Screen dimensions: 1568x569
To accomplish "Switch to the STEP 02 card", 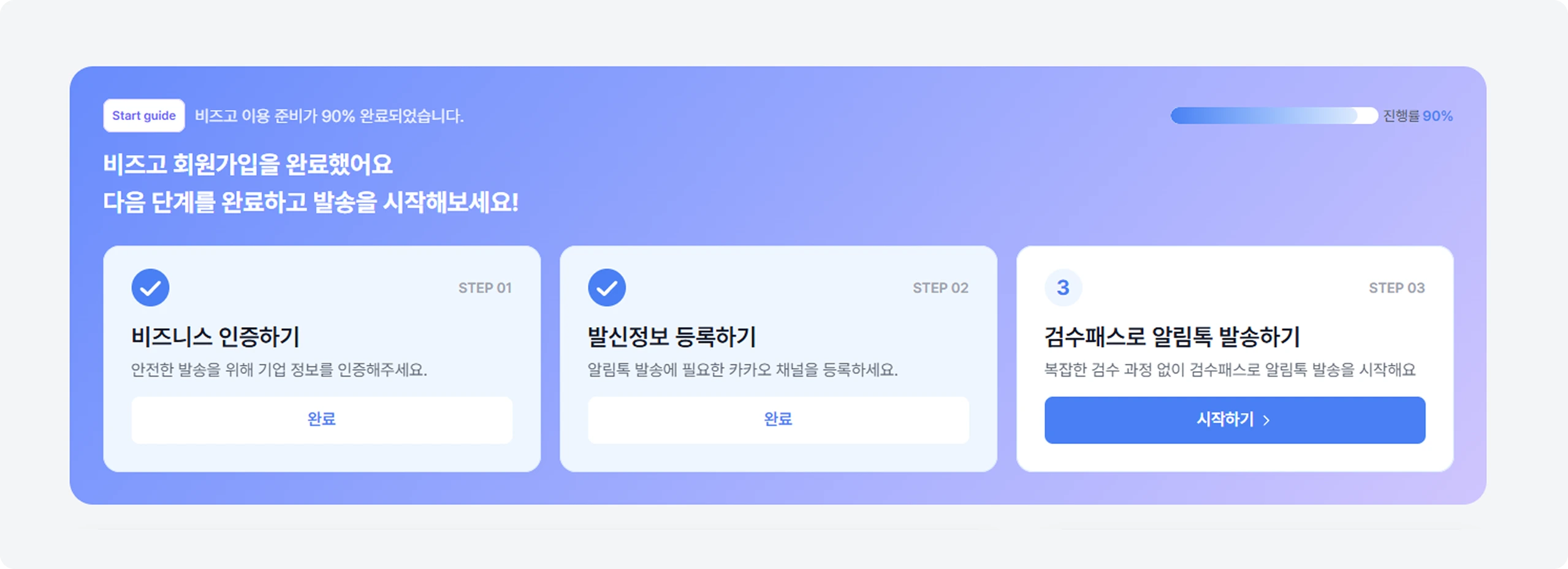I will tap(778, 355).
